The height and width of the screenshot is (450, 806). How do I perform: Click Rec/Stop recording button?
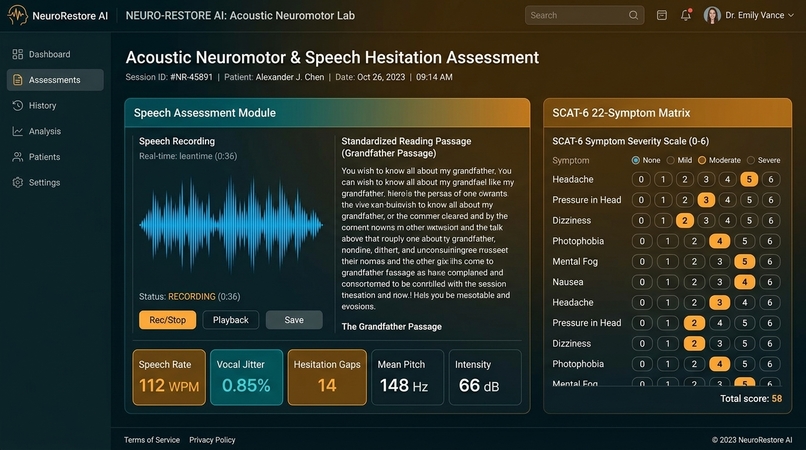coord(168,320)
